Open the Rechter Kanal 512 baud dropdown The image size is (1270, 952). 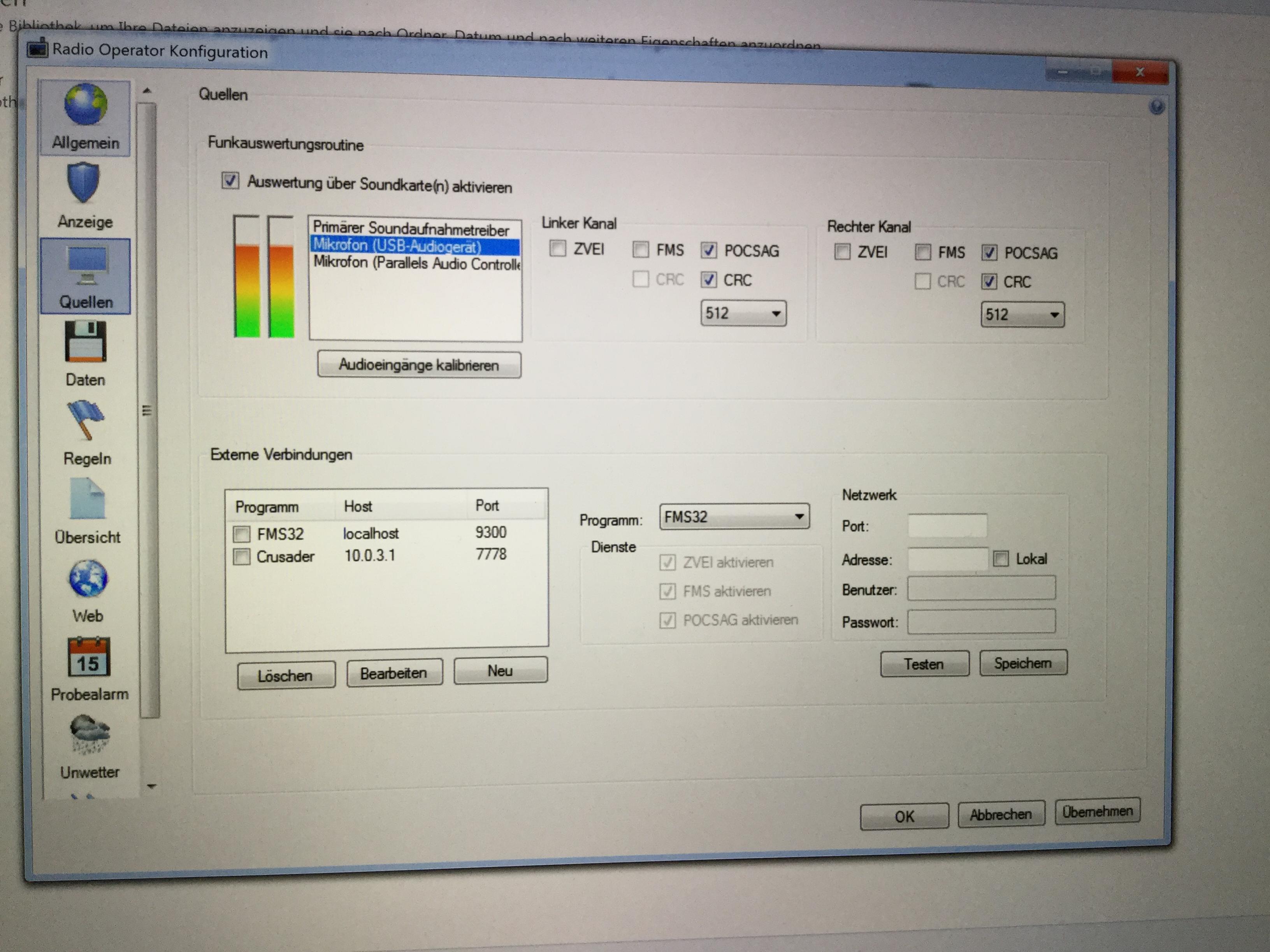click(x=1022, y=315)
